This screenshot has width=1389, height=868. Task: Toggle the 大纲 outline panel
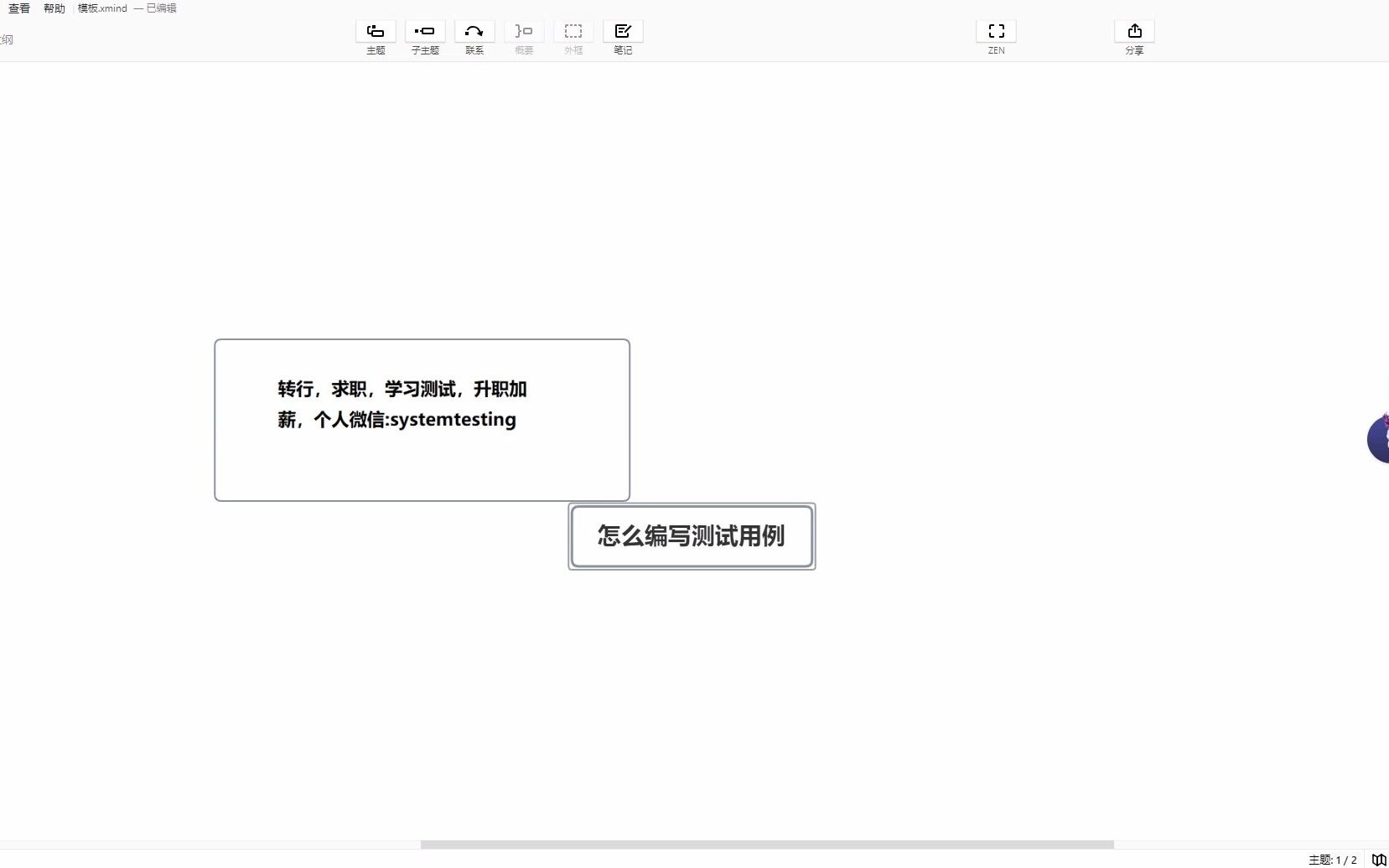point(7,39)
